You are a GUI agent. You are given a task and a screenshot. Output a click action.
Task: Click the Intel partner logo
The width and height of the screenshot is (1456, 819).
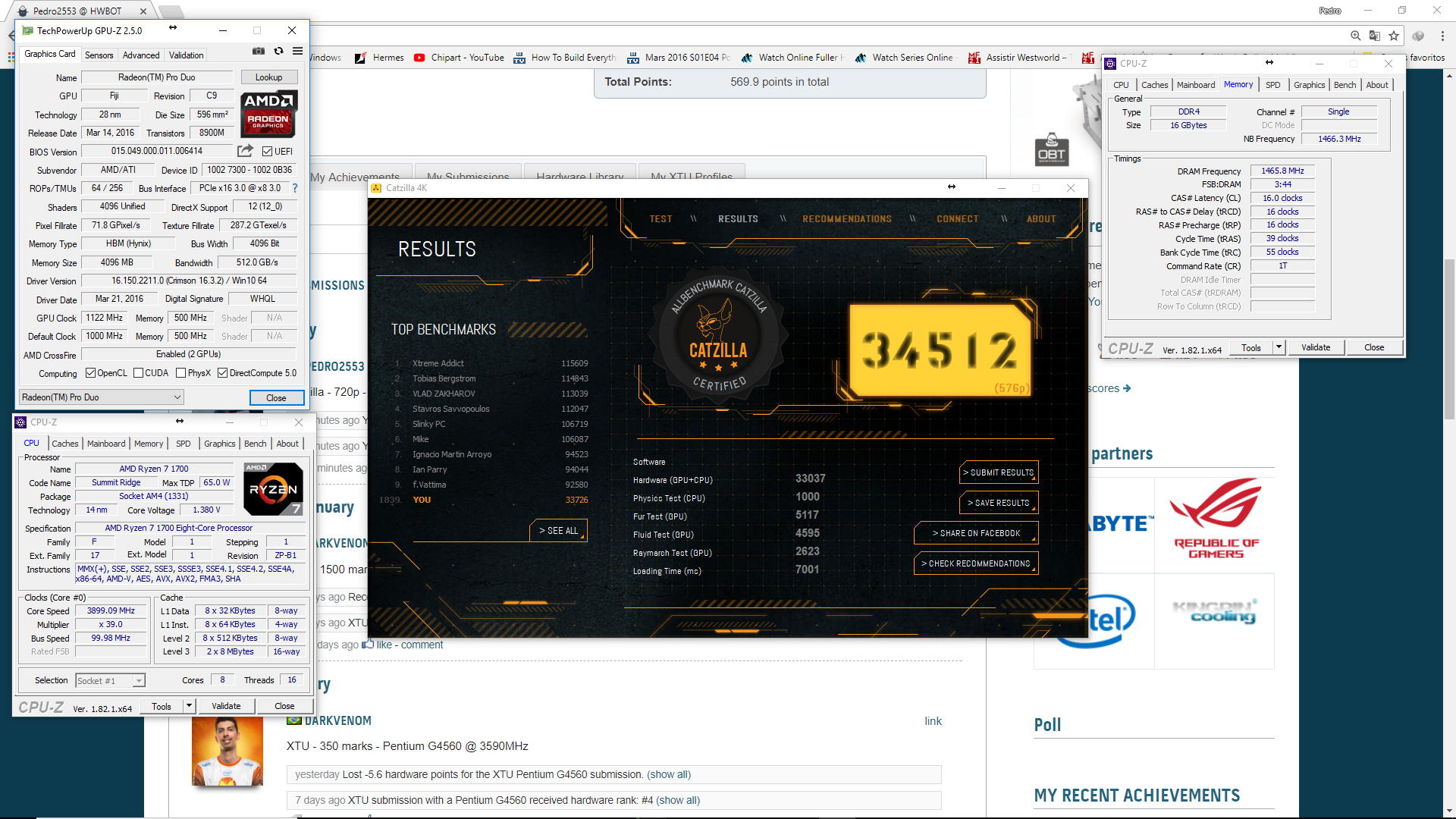pos(1096,620)
